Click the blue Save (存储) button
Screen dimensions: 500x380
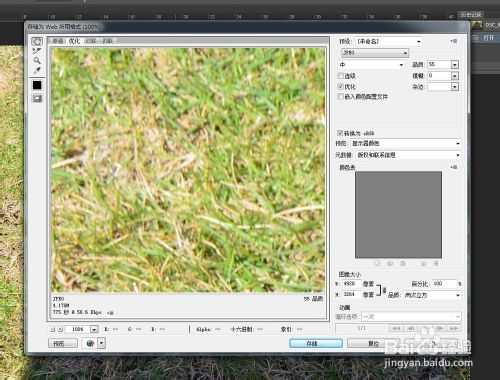[316, 343]
